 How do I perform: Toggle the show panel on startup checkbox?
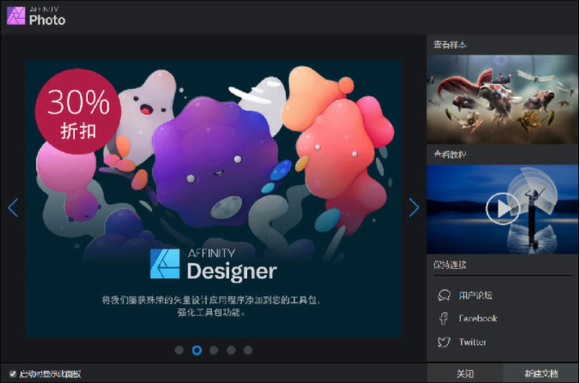pyautogui.click(x=13, y=373)
